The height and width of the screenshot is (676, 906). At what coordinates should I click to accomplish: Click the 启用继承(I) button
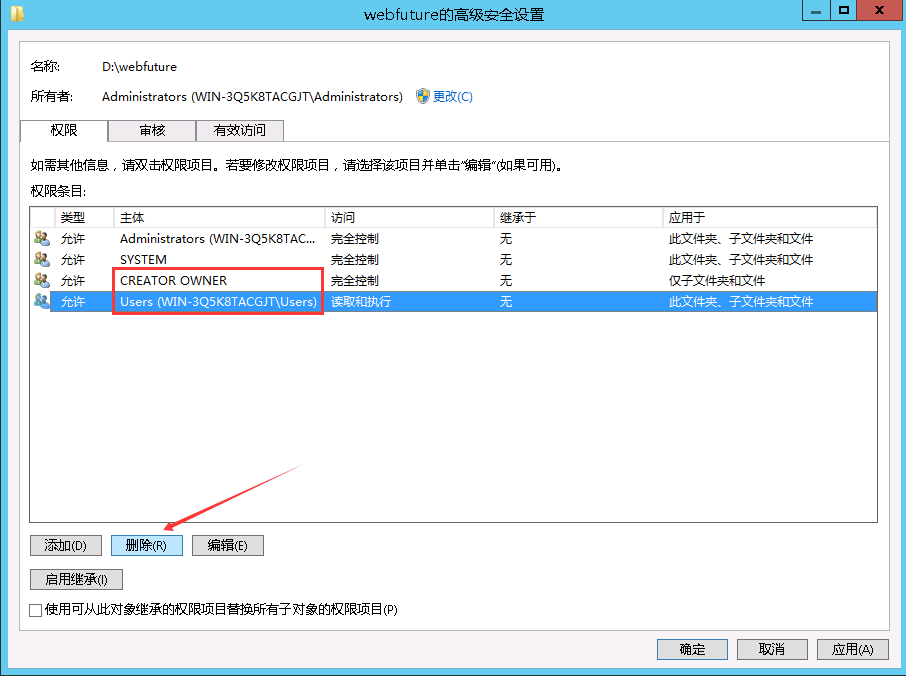coord(77,579)
